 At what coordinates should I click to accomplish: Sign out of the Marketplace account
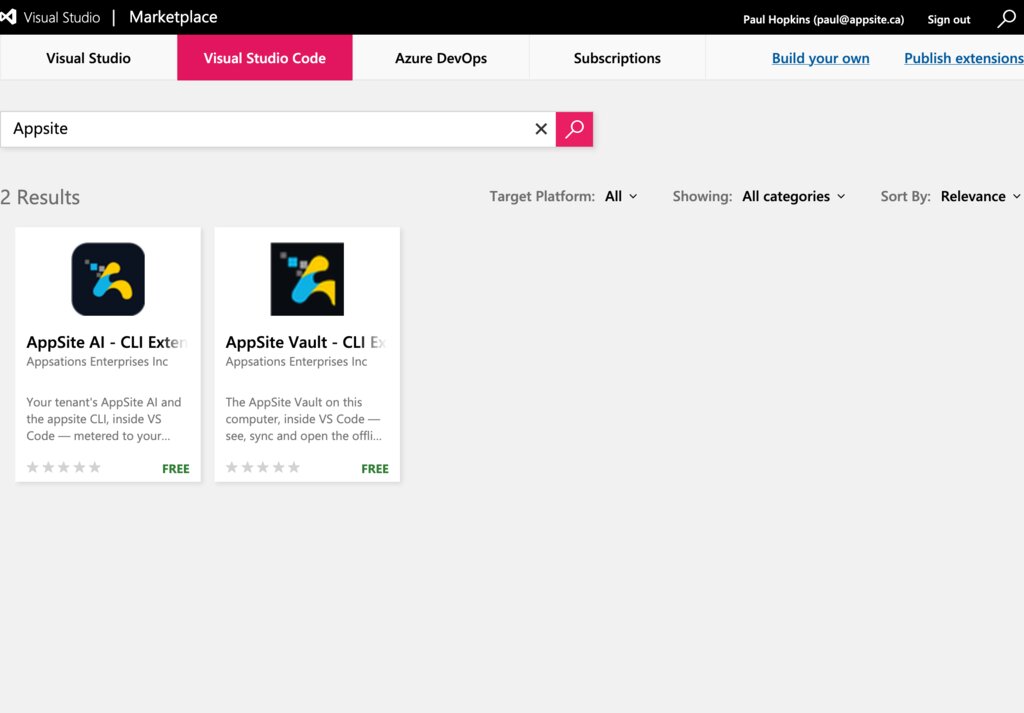pos(949,20)
